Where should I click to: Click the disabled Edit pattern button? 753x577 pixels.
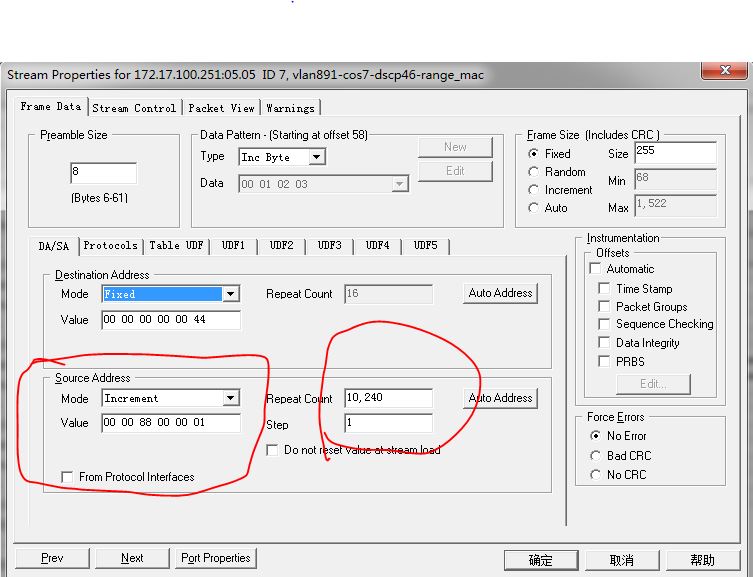pos(455,171)
